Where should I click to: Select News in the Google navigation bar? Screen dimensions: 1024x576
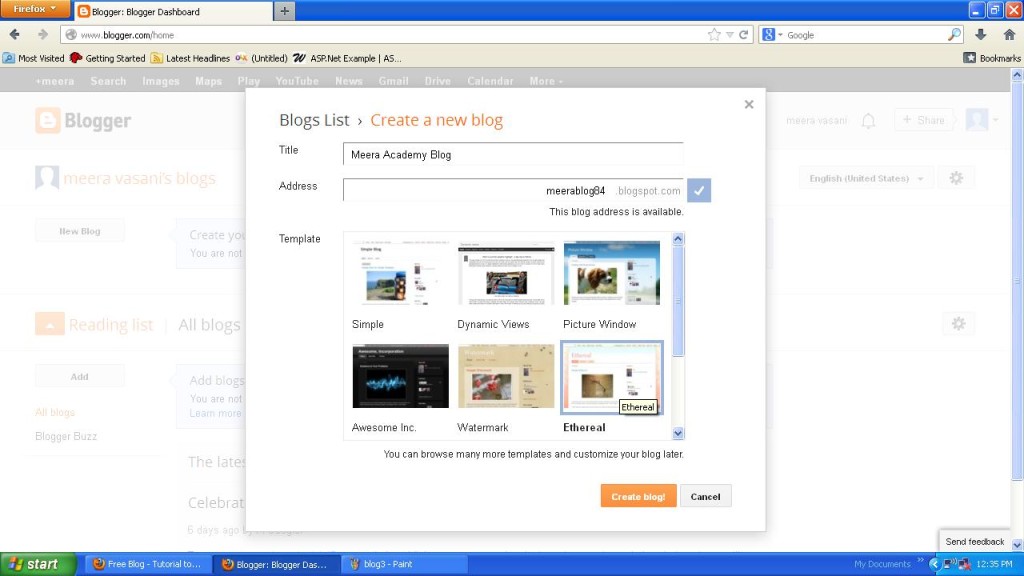click(x=348, y=81)
